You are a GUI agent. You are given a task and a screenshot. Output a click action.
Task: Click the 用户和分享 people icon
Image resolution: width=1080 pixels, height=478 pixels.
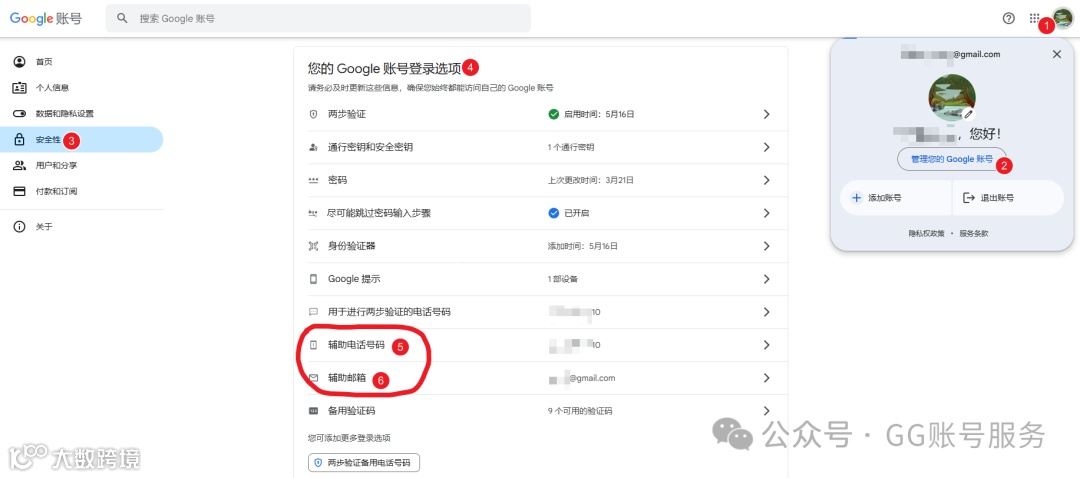pos(19,165)
